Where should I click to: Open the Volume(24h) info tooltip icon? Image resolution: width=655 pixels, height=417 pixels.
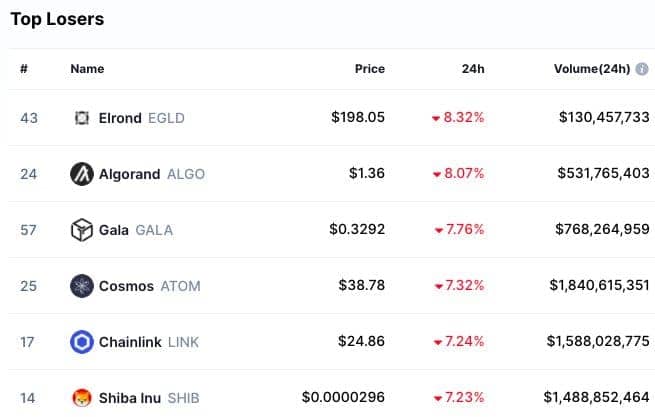click(642, 69)
